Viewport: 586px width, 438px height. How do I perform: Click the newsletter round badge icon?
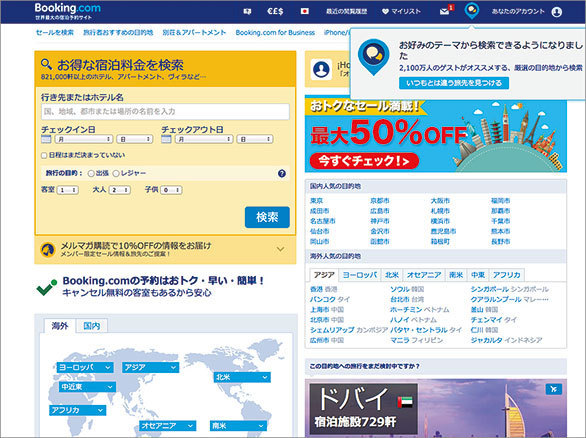coord(48,249)
